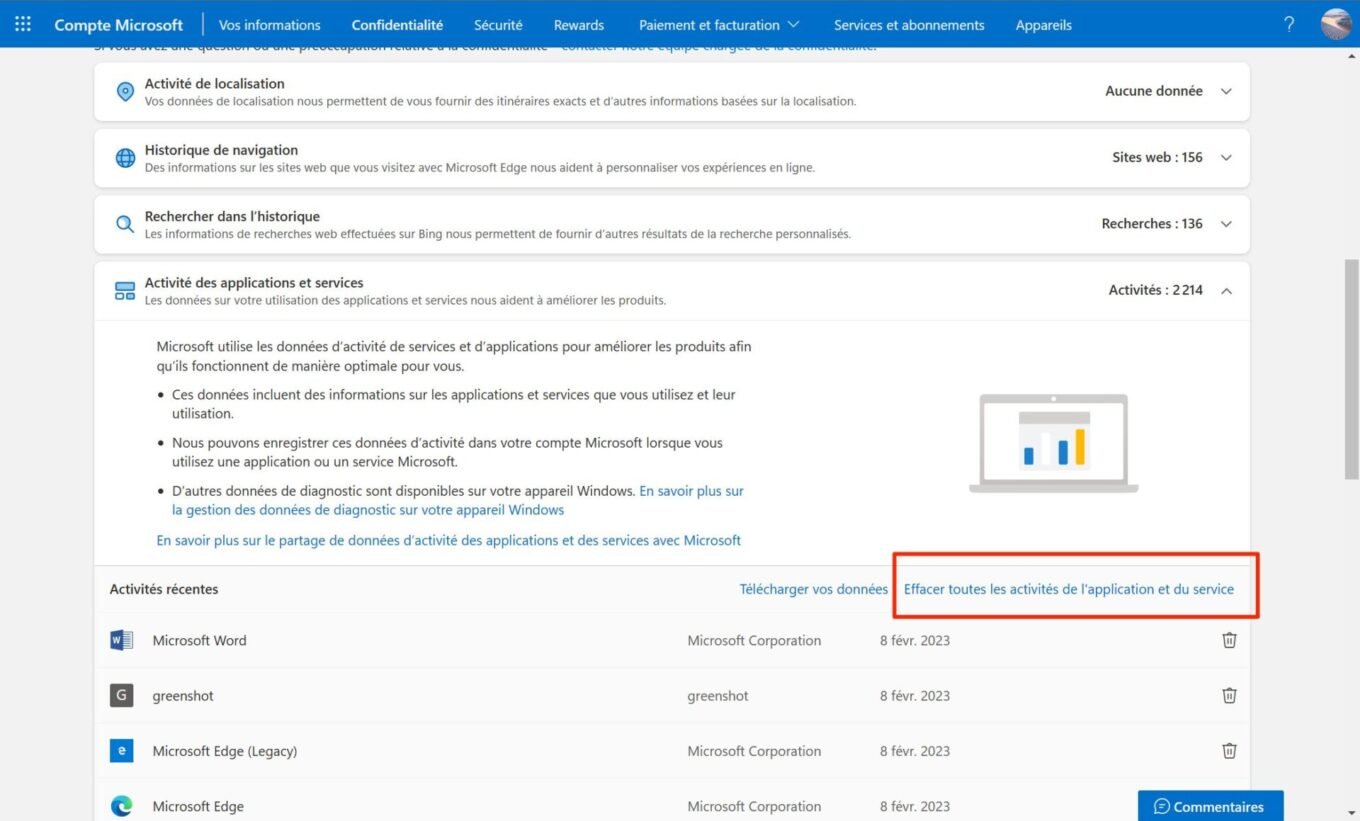Go to the Appareils tab

point(1043,25)
